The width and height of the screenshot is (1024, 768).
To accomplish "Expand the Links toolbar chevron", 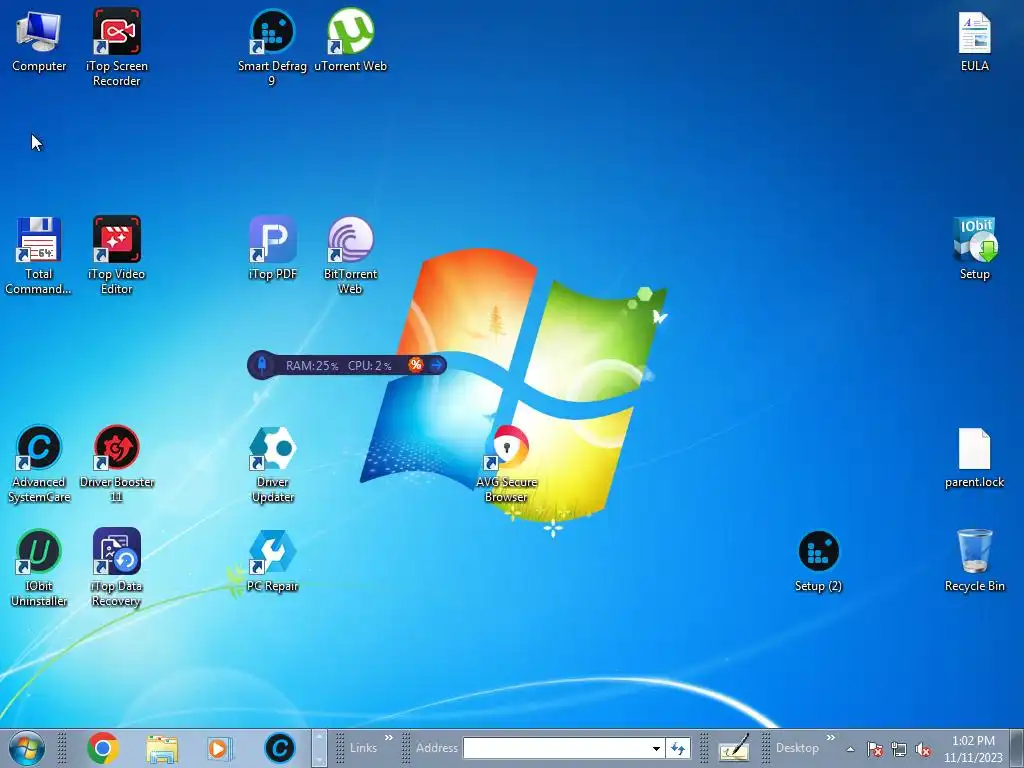I will [389, 737].
